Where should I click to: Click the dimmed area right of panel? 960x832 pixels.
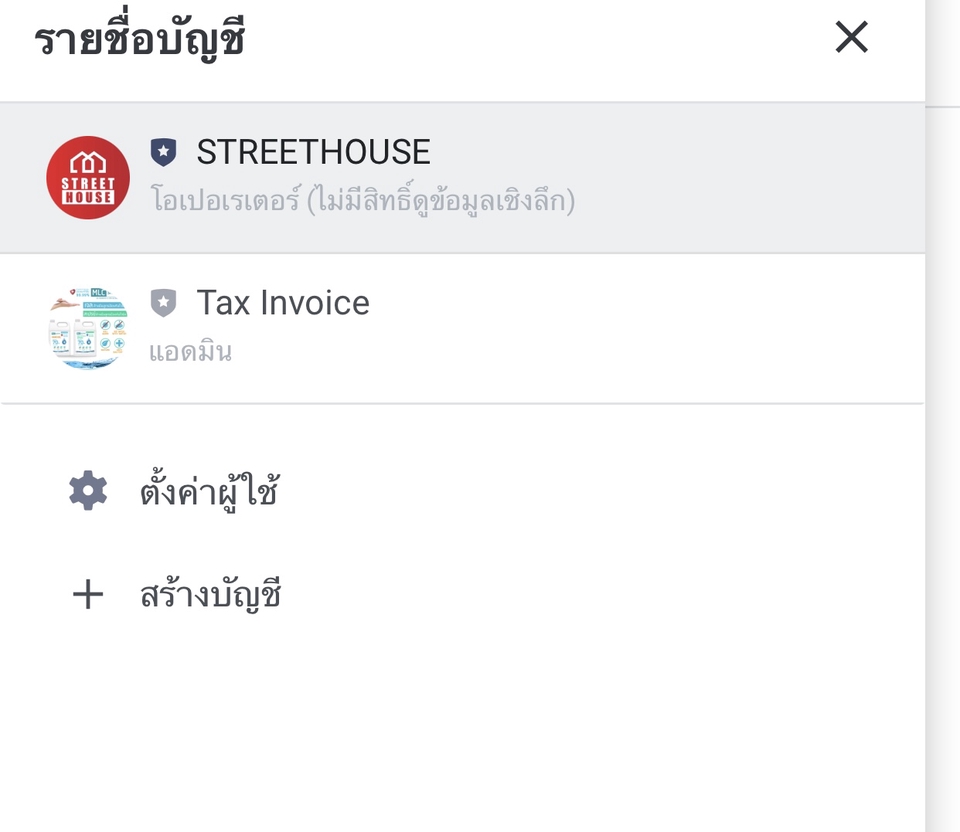(943, 450)
